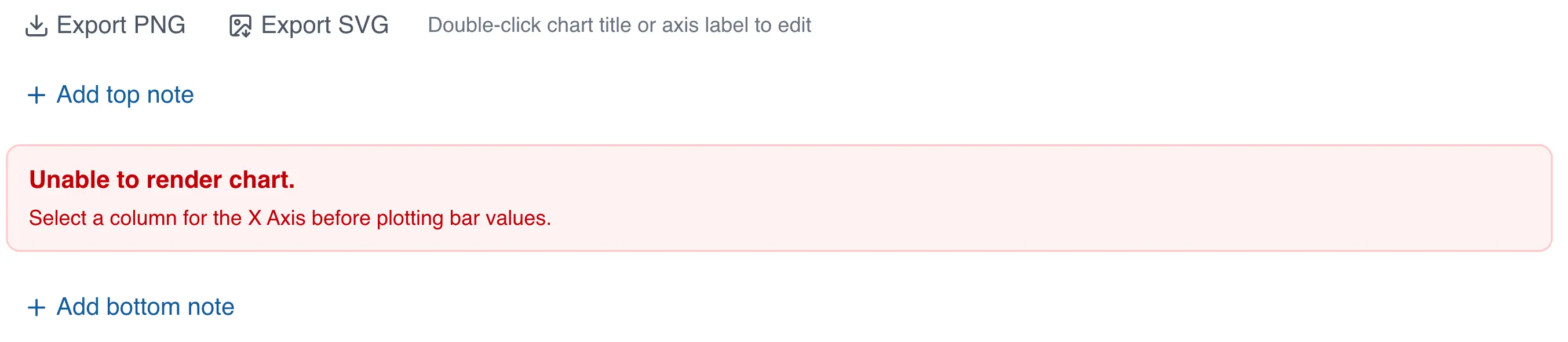Click the Add bottom note link text

click(x=145, y=306)
